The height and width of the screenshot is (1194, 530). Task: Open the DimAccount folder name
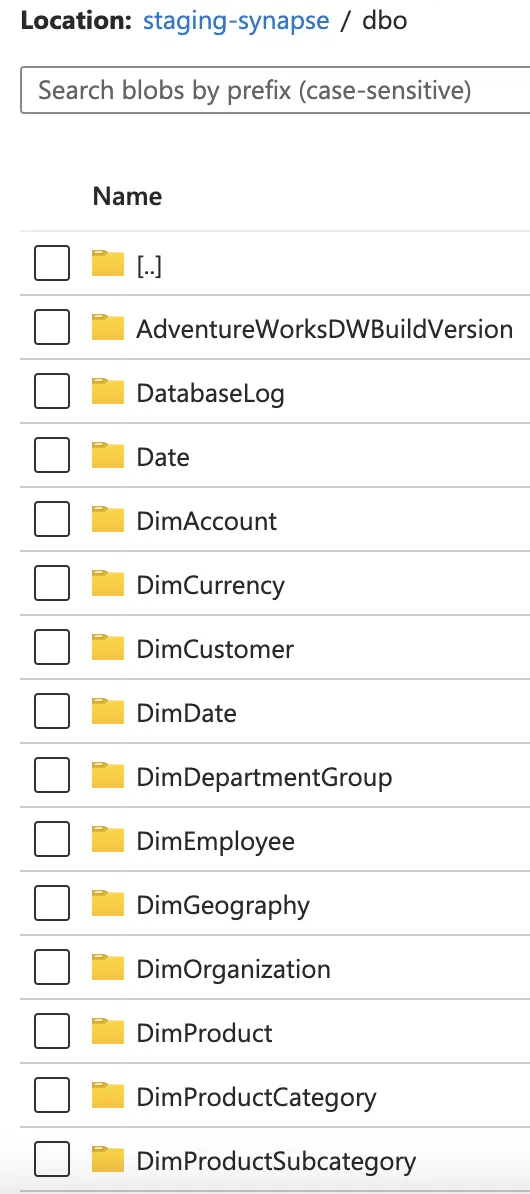(206, 521)
